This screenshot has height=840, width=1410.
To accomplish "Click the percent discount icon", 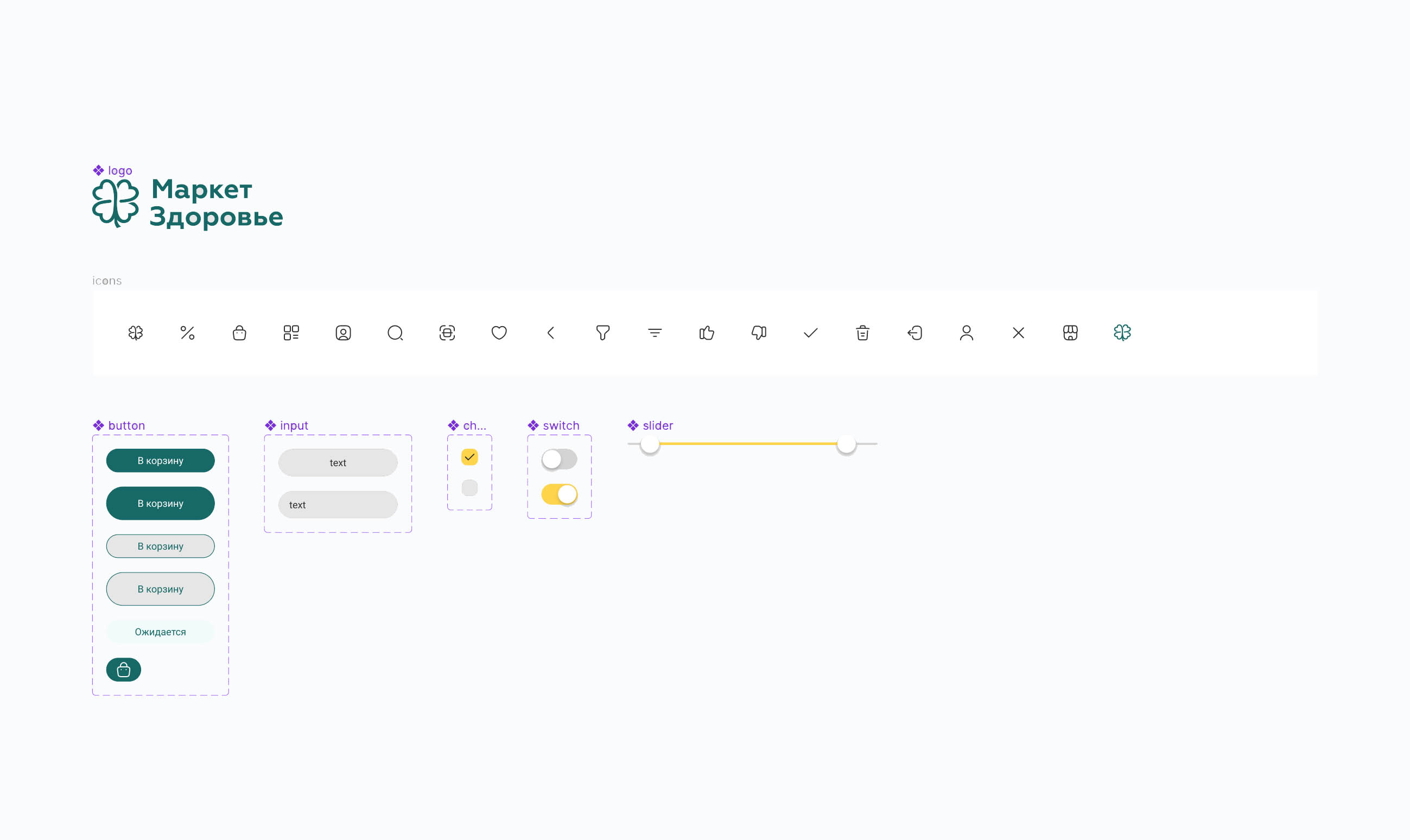I will [x=187, y=333].
